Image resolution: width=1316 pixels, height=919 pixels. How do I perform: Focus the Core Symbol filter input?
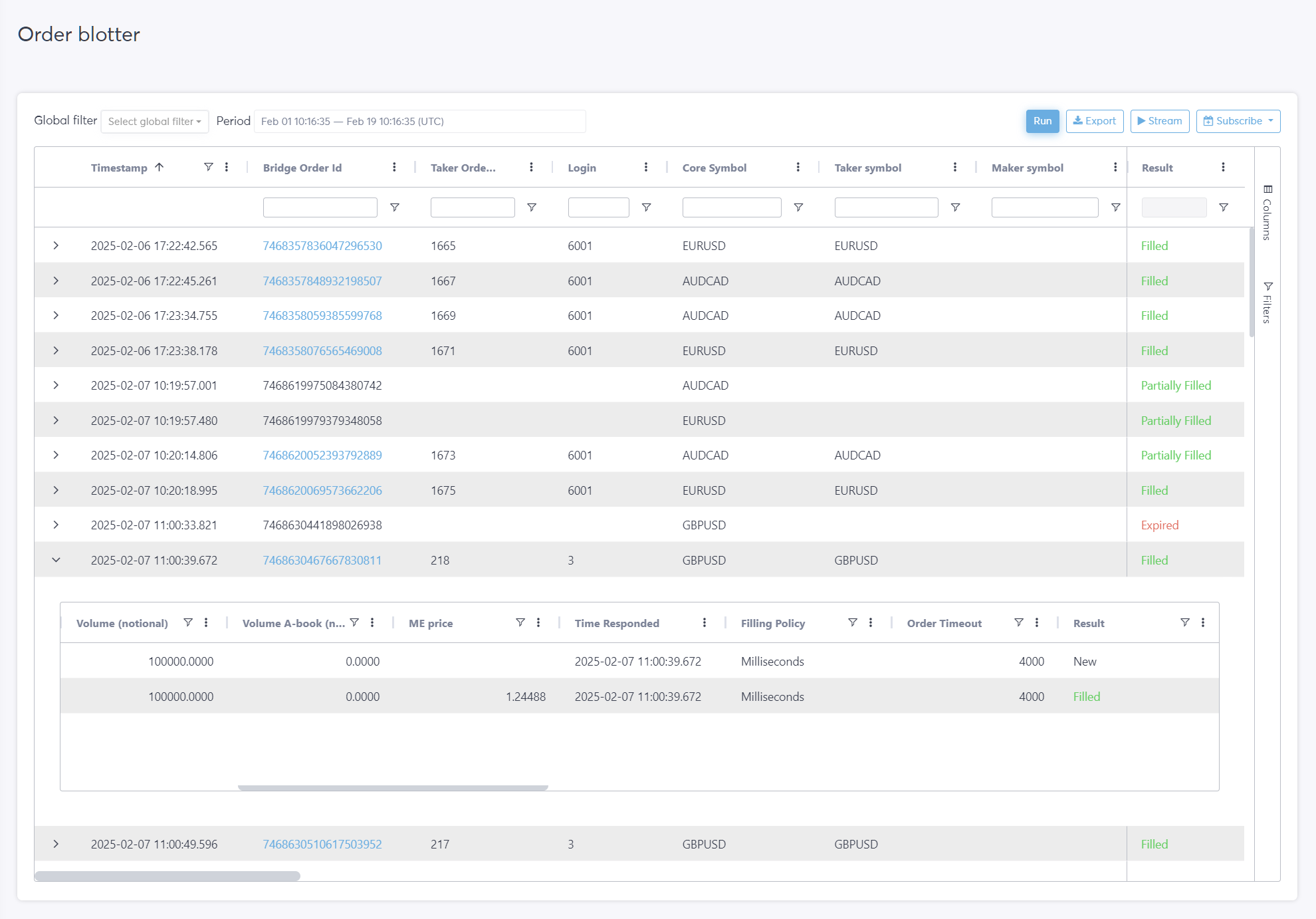click(x=732, y=207)
